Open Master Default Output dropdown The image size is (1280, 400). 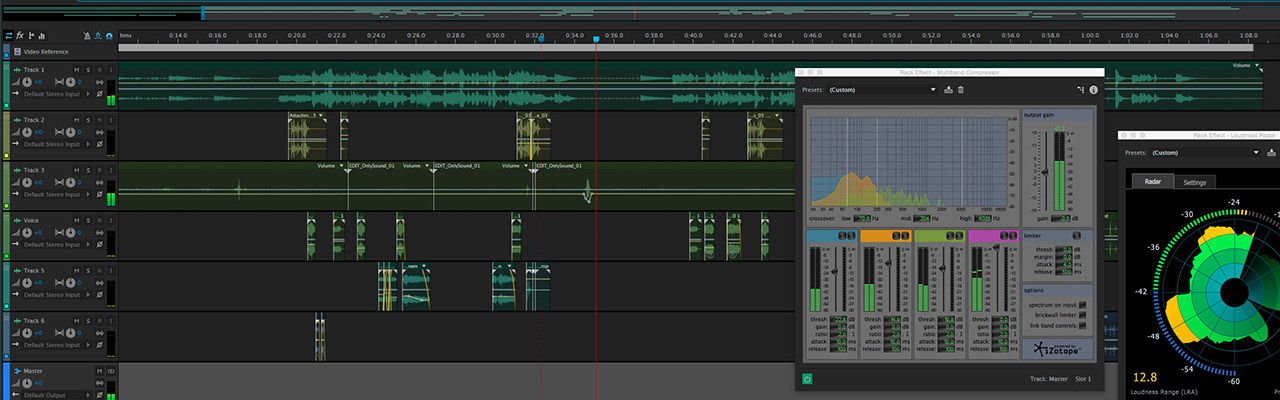[58, 394]
